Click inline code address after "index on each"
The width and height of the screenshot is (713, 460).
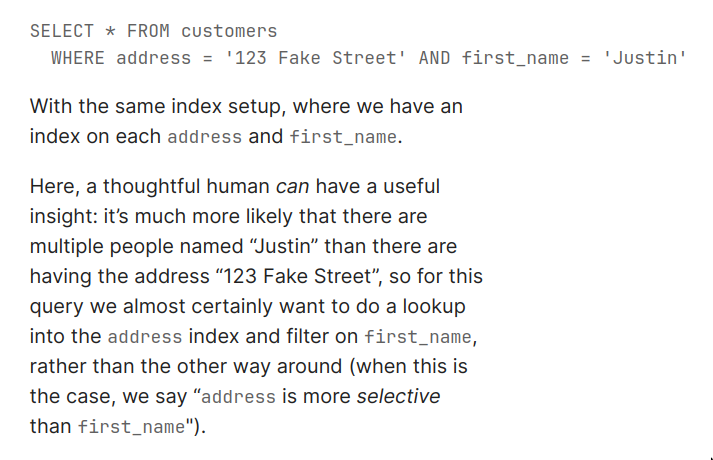[x=204, y=136]
